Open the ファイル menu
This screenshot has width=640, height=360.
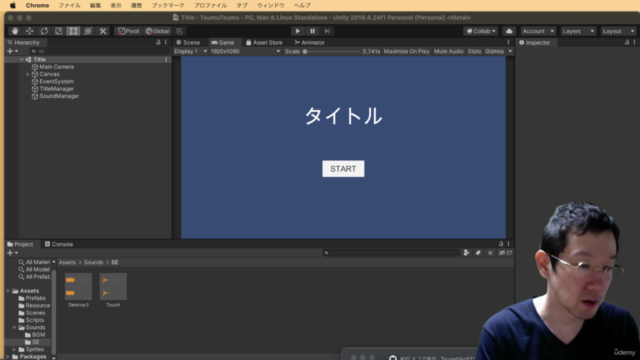point(69,5)
